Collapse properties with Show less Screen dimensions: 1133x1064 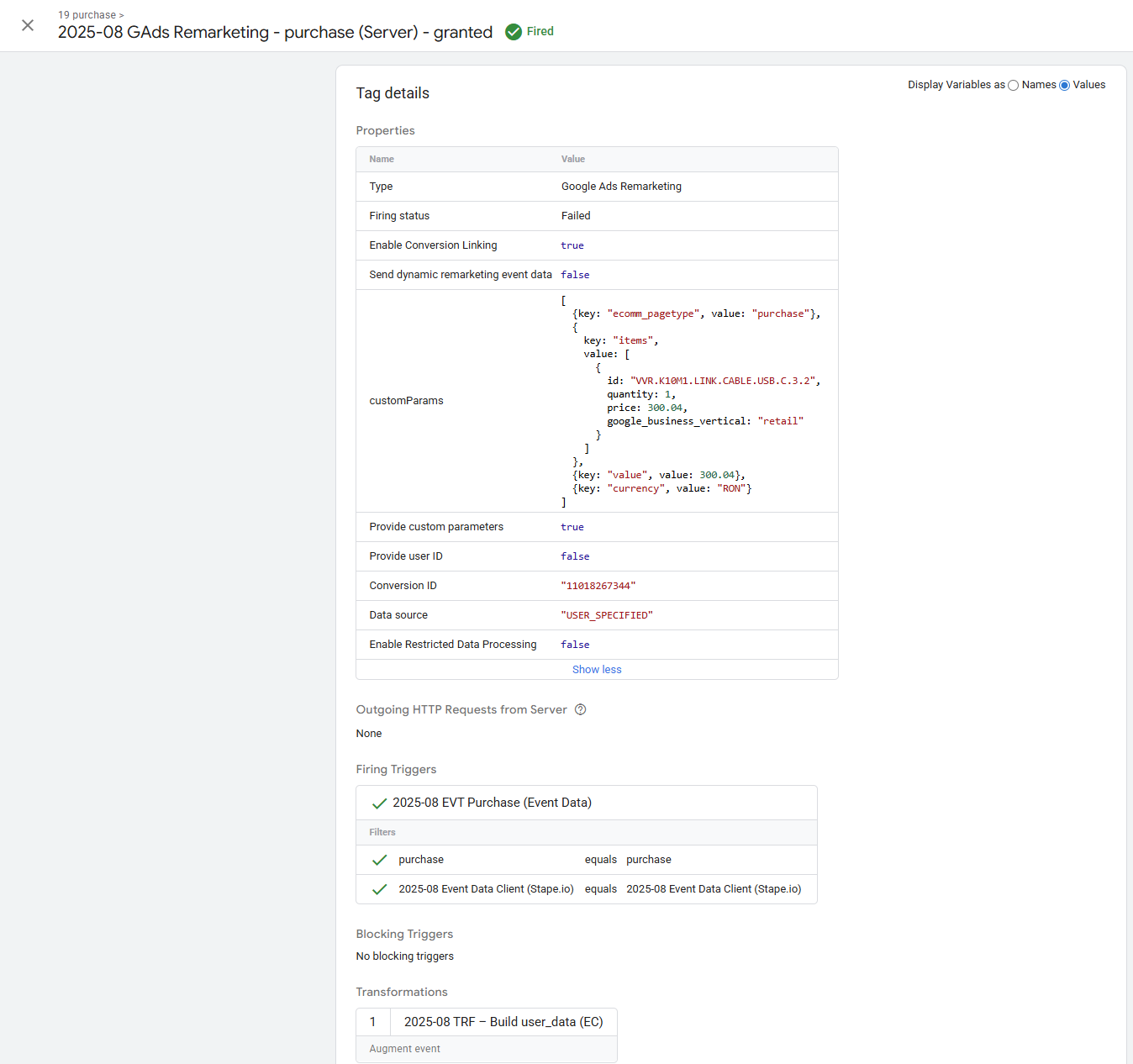click(x=597, y=670)
